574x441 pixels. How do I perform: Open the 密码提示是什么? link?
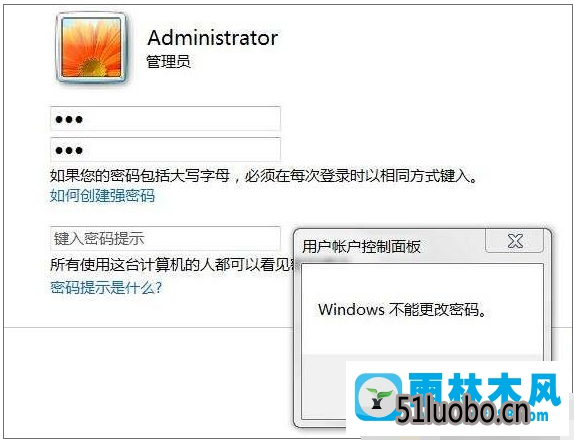coord(106,287)
